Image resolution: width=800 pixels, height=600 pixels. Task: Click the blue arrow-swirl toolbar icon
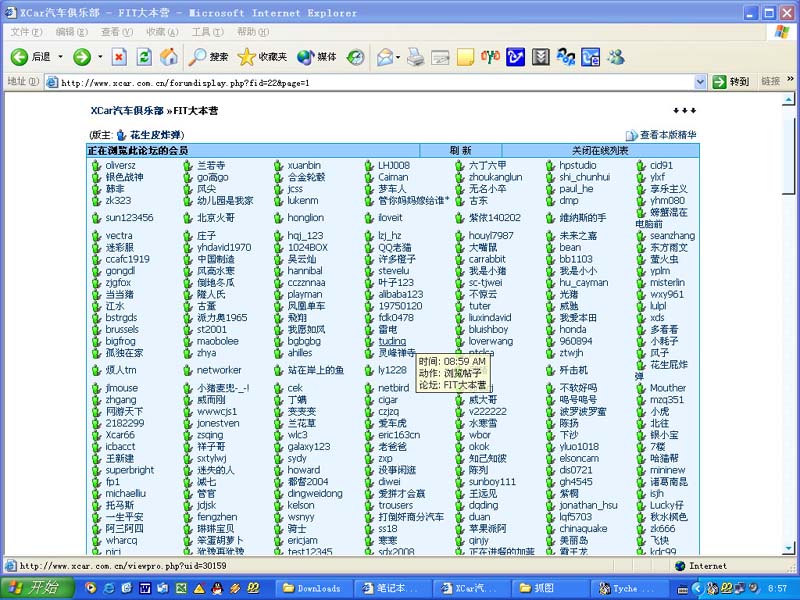pos(515,57)
